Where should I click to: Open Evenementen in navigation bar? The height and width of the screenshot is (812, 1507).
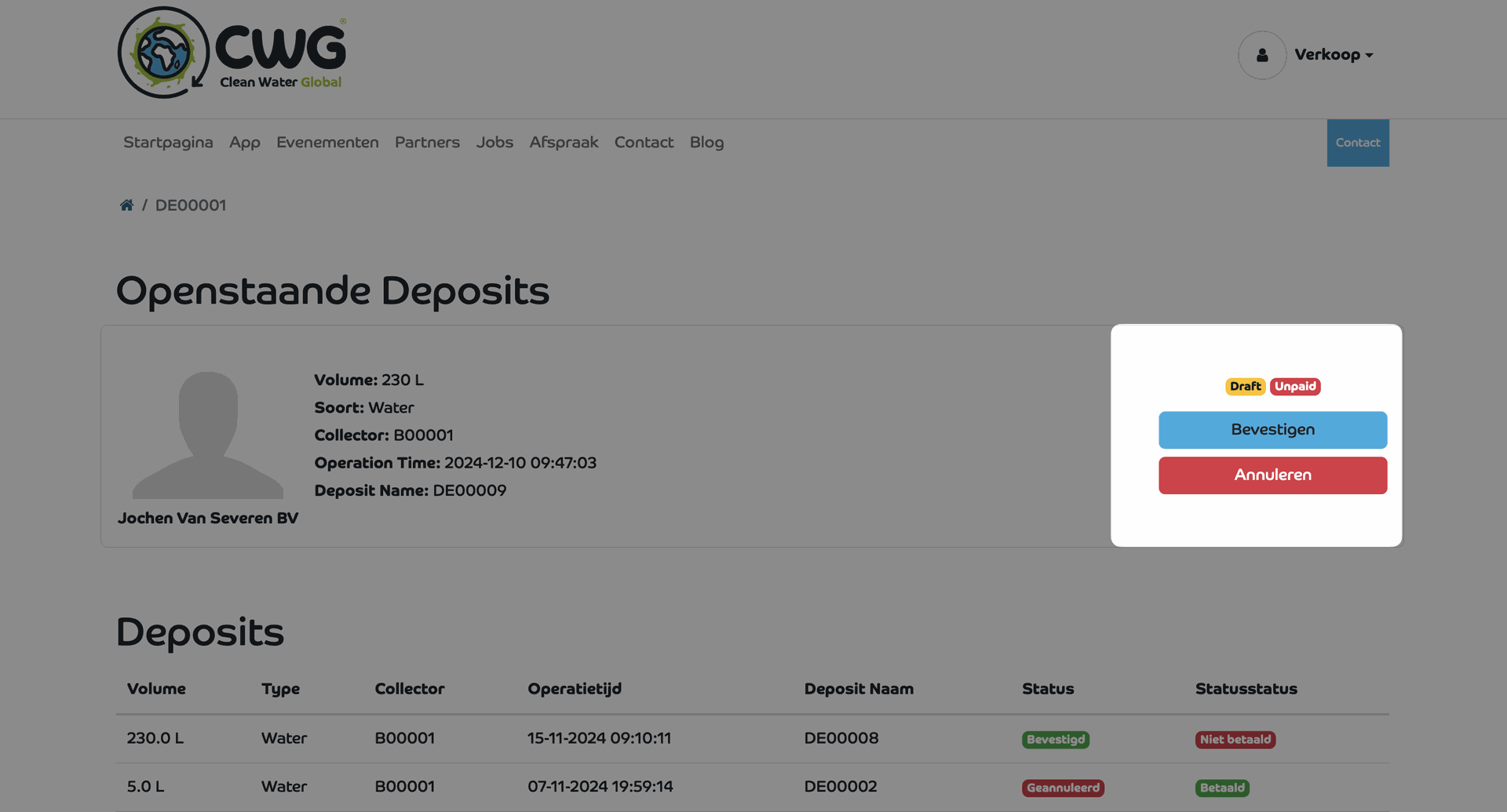(327, 143)
